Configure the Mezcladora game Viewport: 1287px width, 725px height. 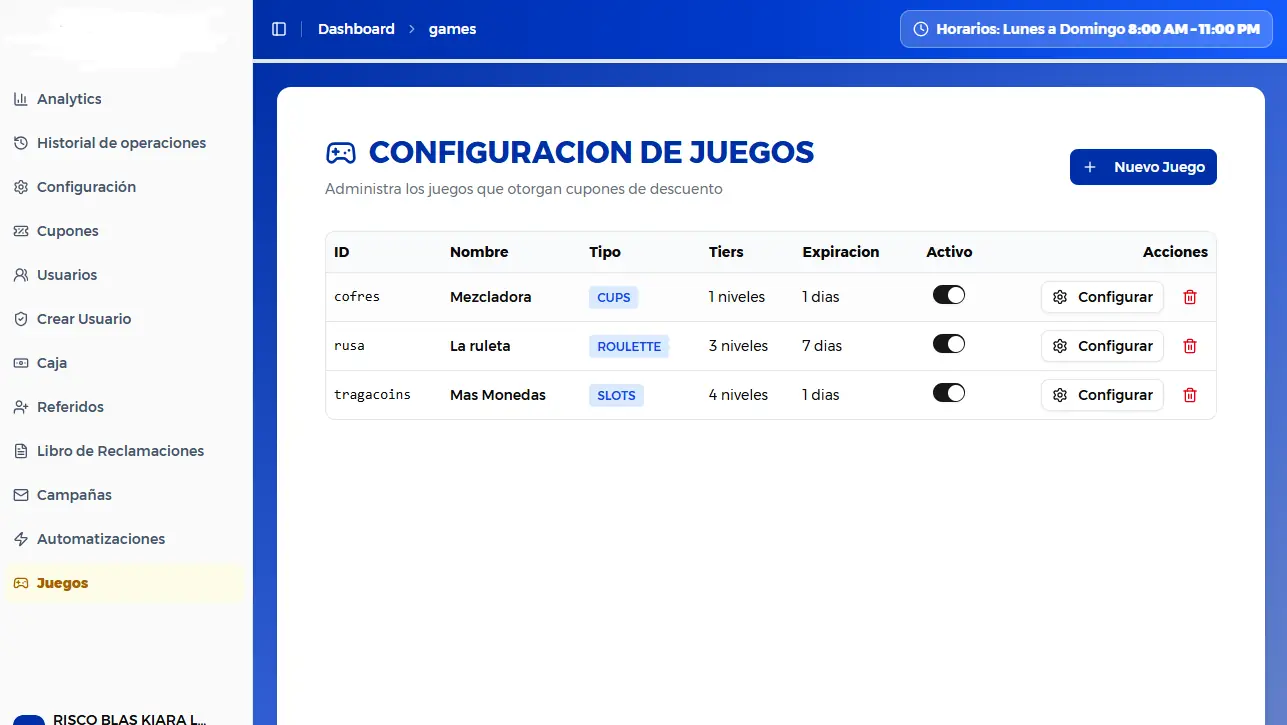click(1102, 297)
